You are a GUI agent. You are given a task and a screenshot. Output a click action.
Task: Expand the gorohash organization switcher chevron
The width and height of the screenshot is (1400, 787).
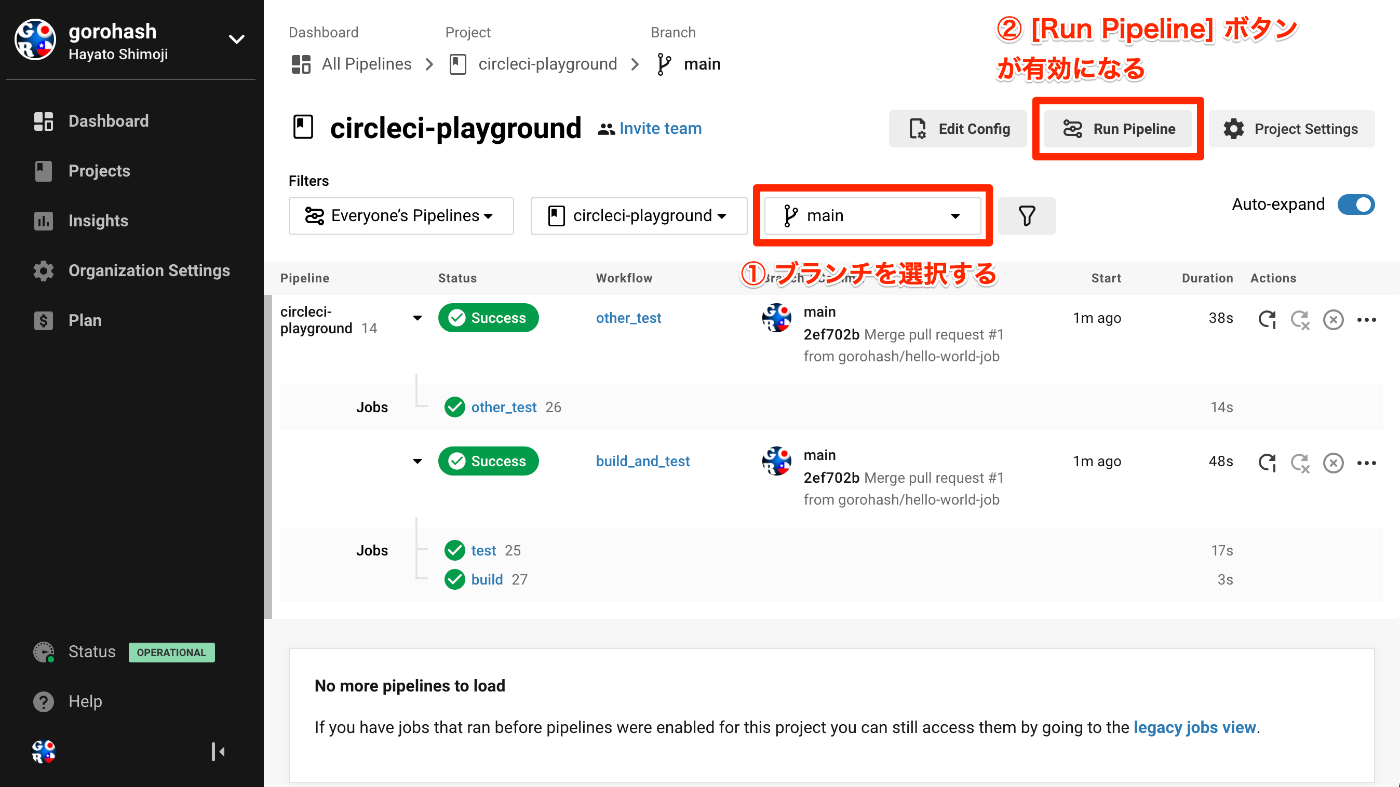click(237, 40)
